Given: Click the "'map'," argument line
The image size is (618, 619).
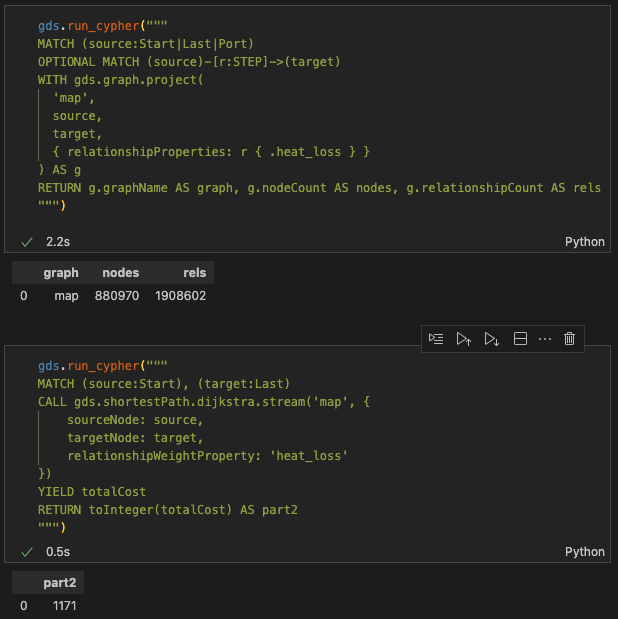Looking at the screenshot, I should 74,98.
